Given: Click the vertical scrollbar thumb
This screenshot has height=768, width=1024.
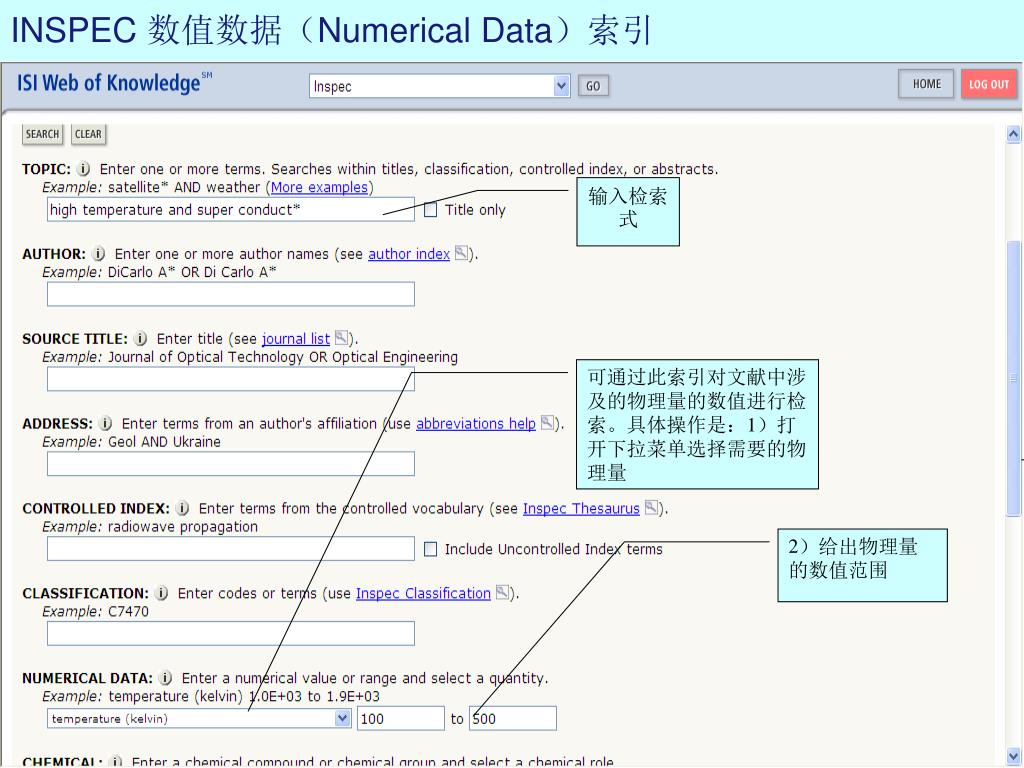Looking at the screenshot, I should point(1014,378).
